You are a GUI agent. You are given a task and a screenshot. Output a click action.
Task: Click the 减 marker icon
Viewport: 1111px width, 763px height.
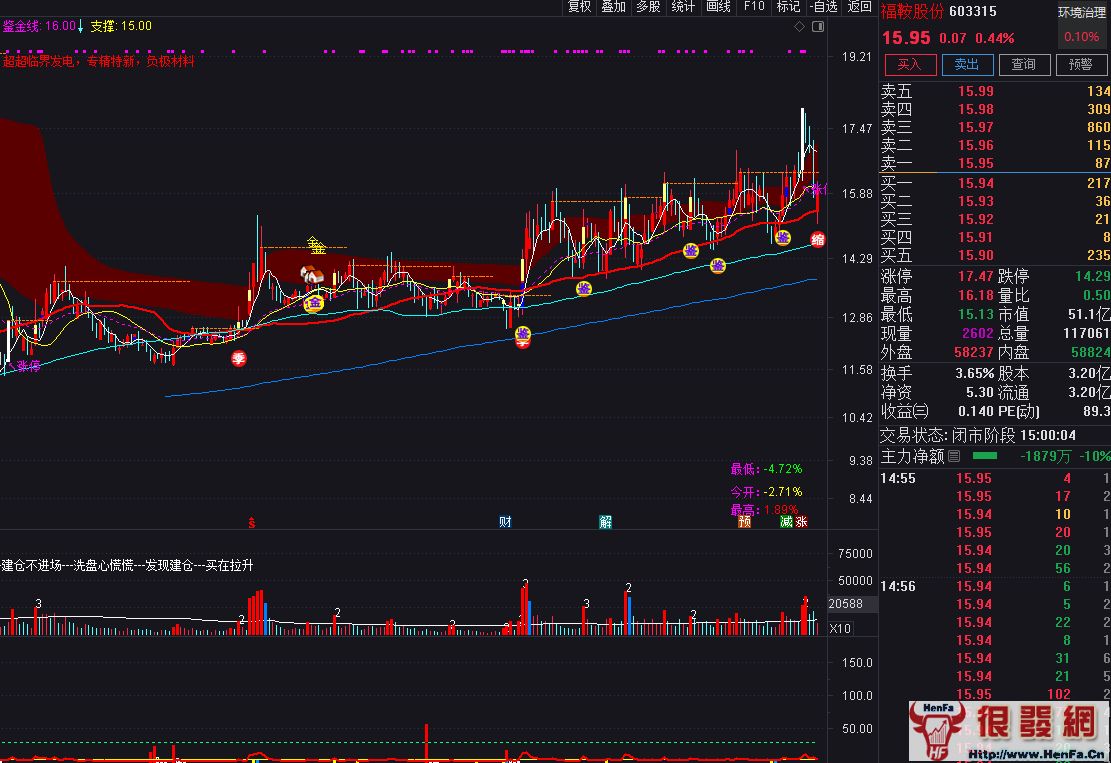(x=786, y=522)
